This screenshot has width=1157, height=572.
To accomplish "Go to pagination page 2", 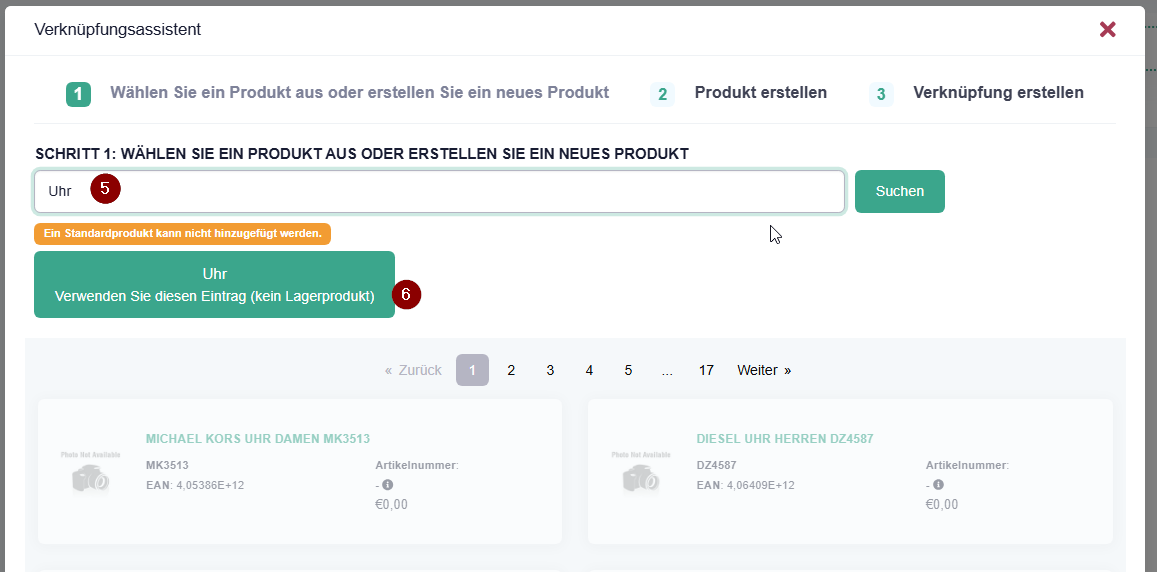I will tap(511, 370).
